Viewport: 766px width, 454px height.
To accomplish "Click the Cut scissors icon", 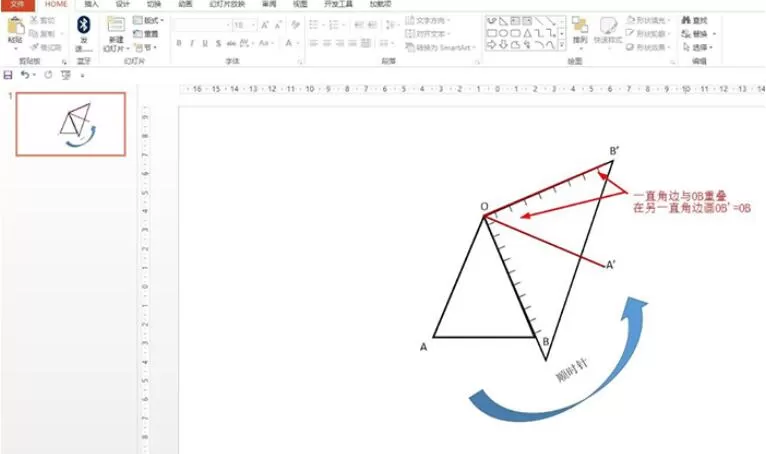I will click(x=34, y=20).
